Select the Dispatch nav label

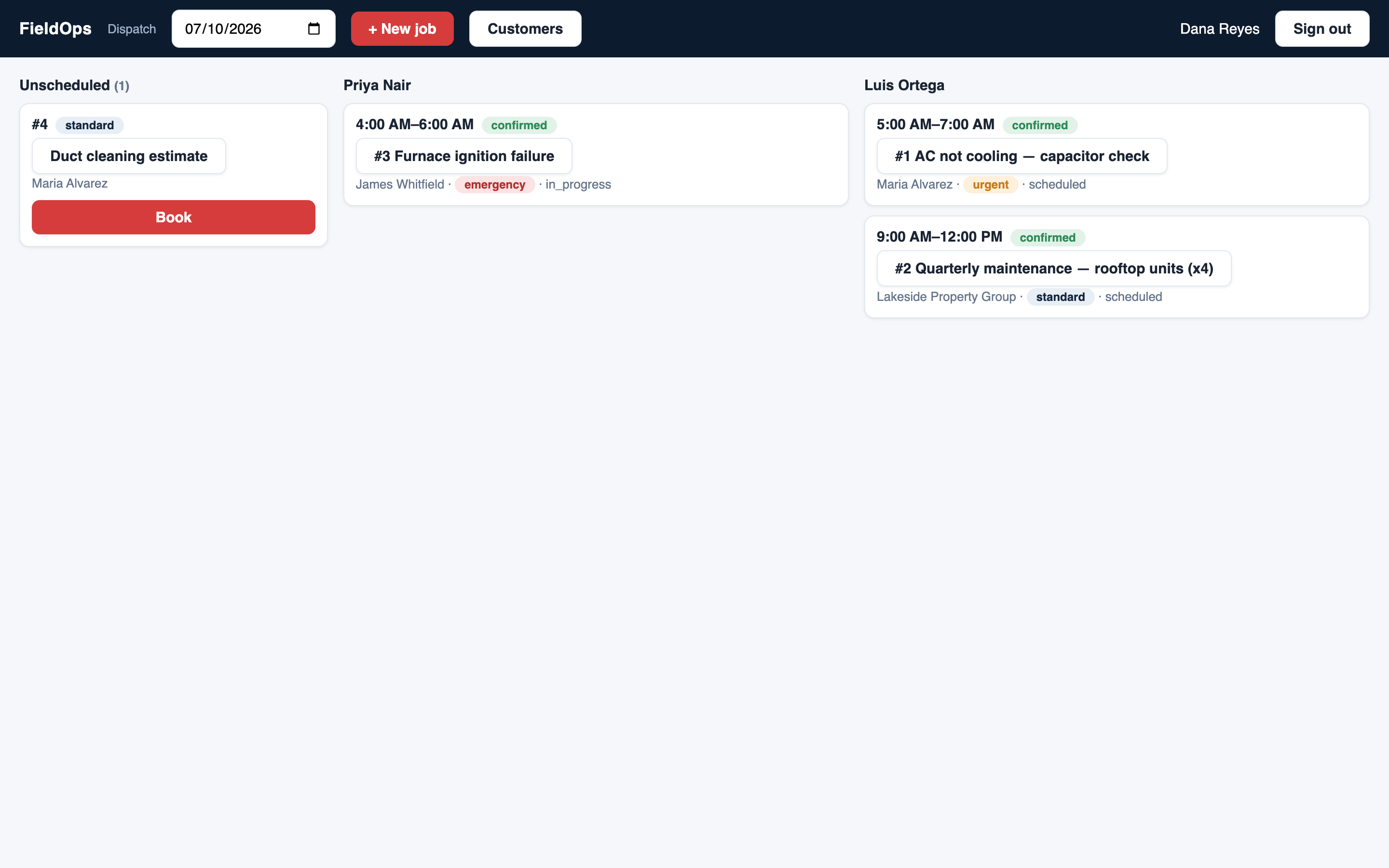click(x=132, y=29)
